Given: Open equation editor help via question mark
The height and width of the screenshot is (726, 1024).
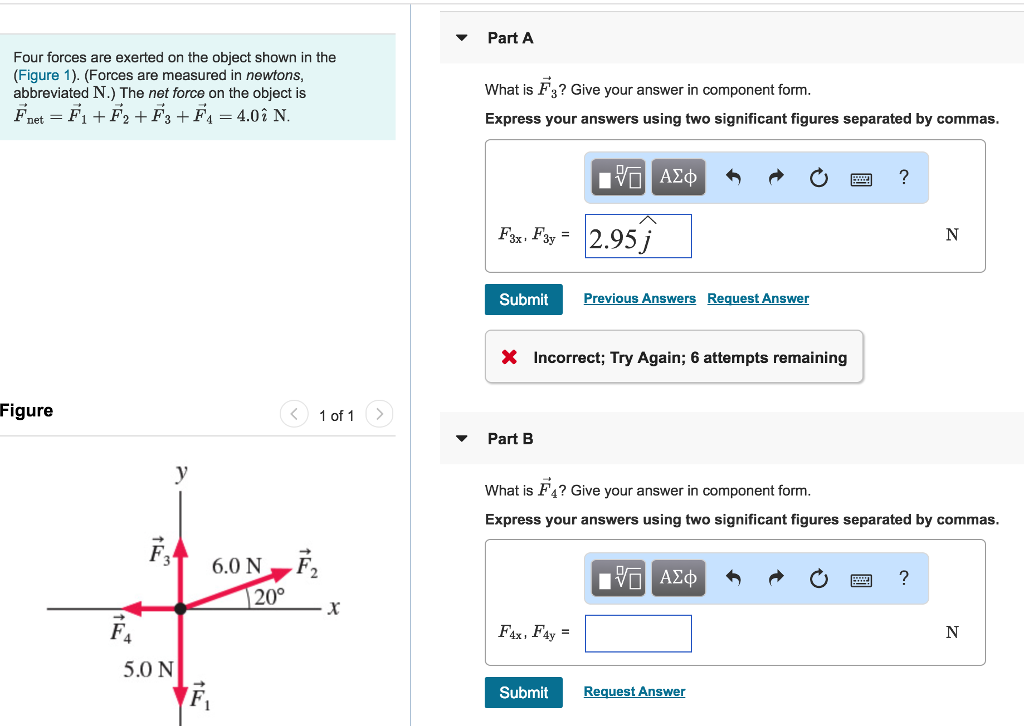Looking at the screenshot, I should (x=903, y=177).
